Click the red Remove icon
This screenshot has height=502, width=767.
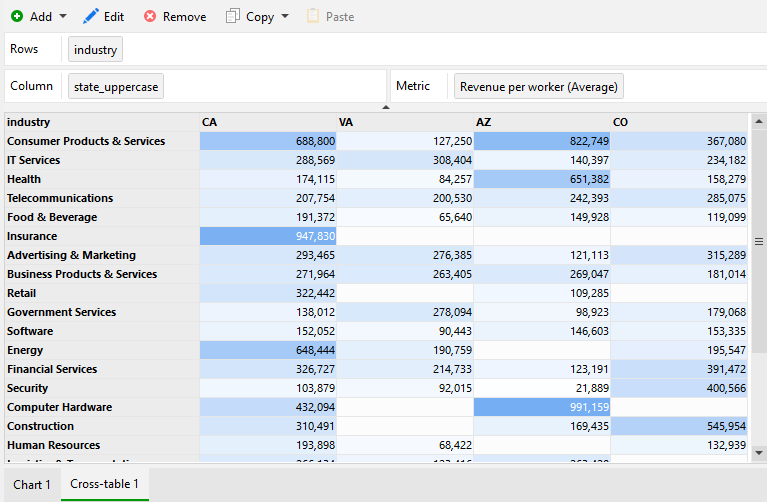click(x=150, y=16)
